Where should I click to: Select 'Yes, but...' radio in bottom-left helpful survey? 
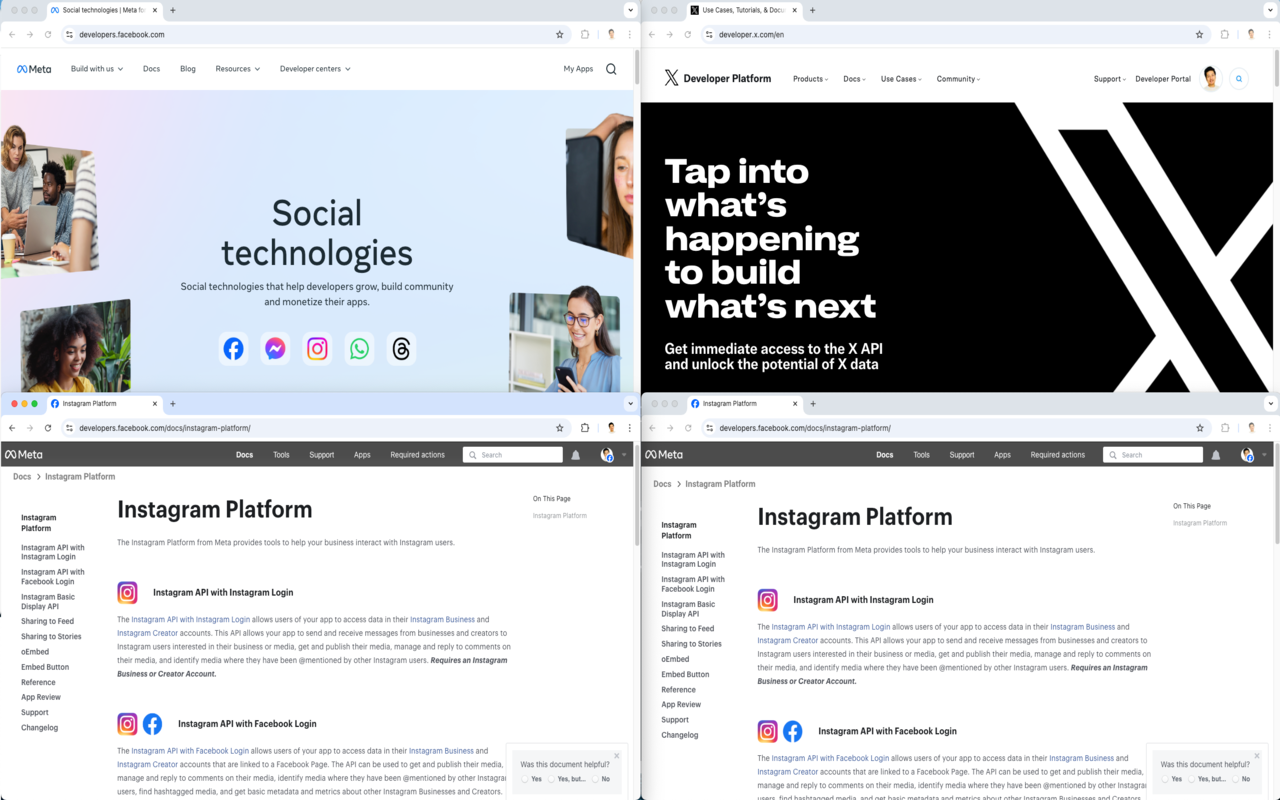click(551, 779)
